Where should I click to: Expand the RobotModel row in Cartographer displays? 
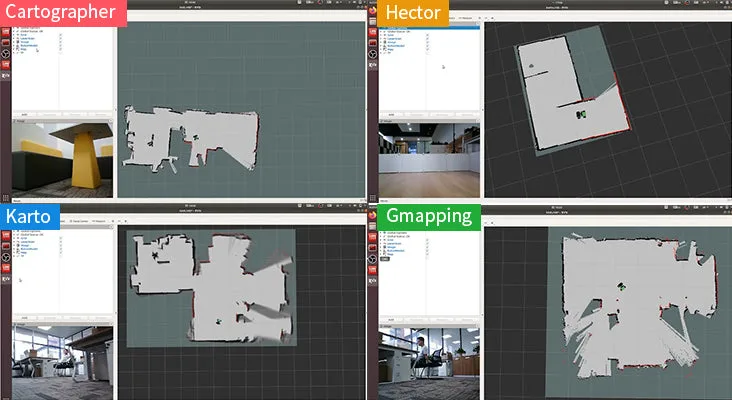[14, 45]
